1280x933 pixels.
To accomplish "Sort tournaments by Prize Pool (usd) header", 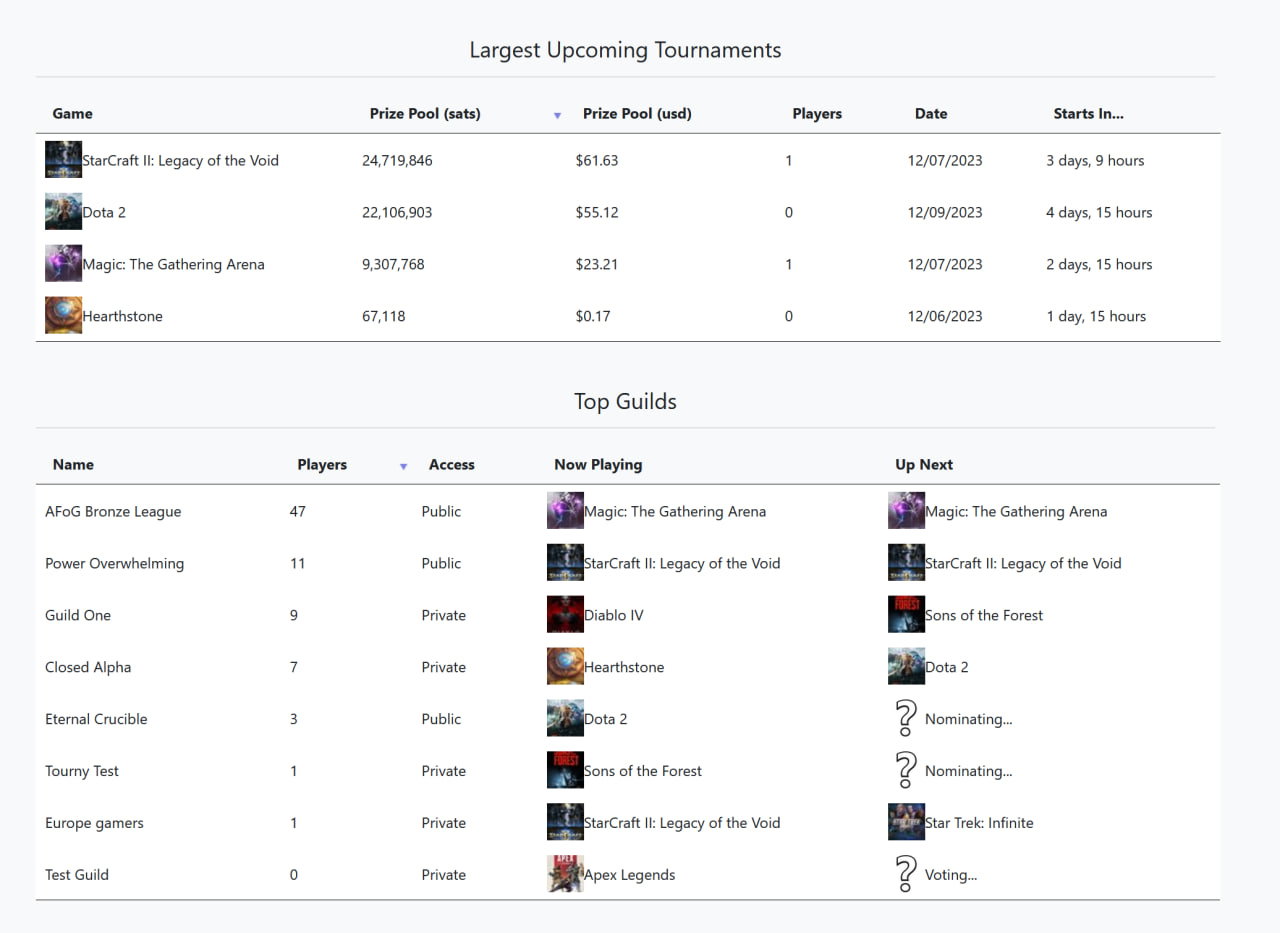I will click(637, 114).
